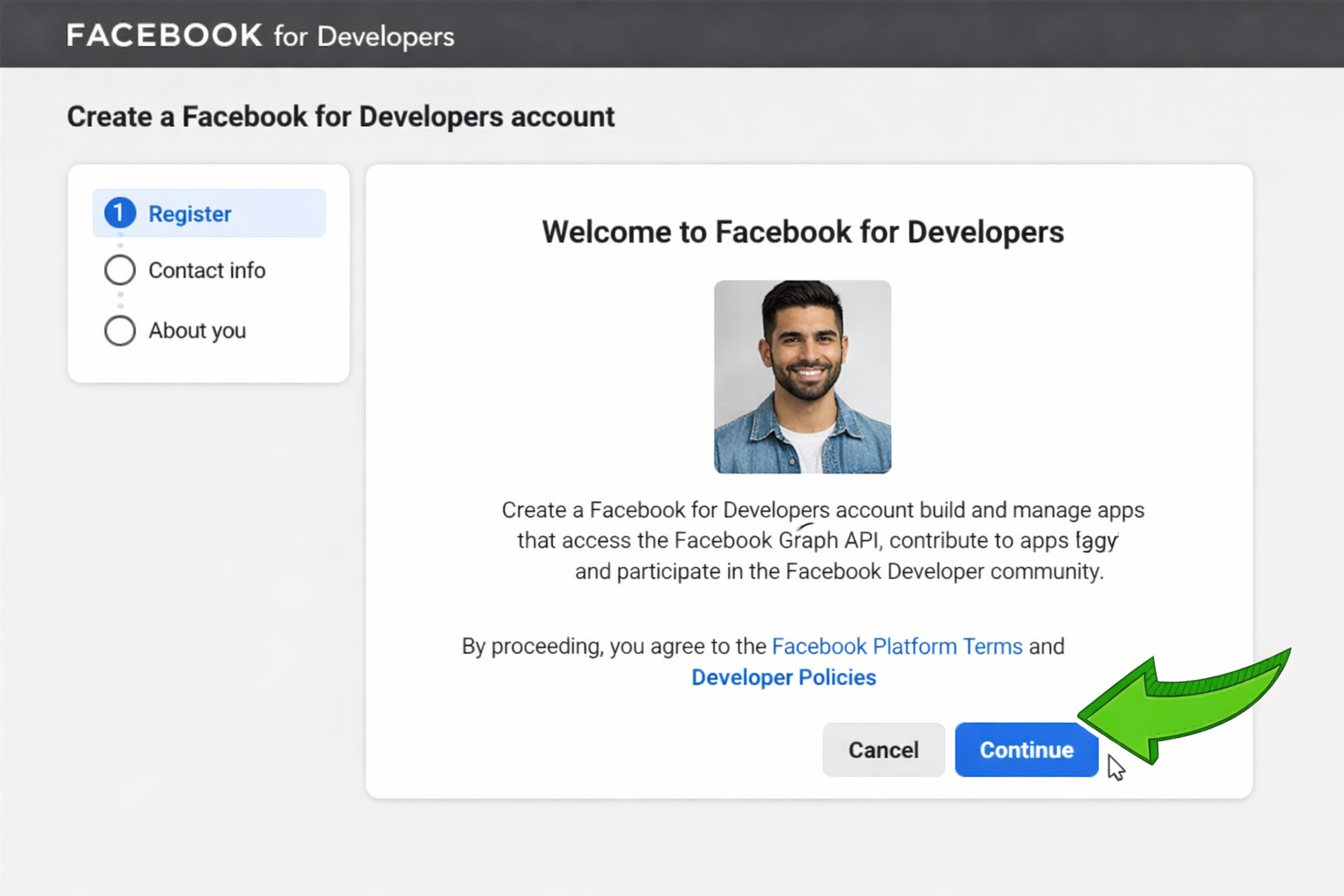Select the Register step
The width and height of the screenshot is (1344, 896).
click(x=209, y=213)
